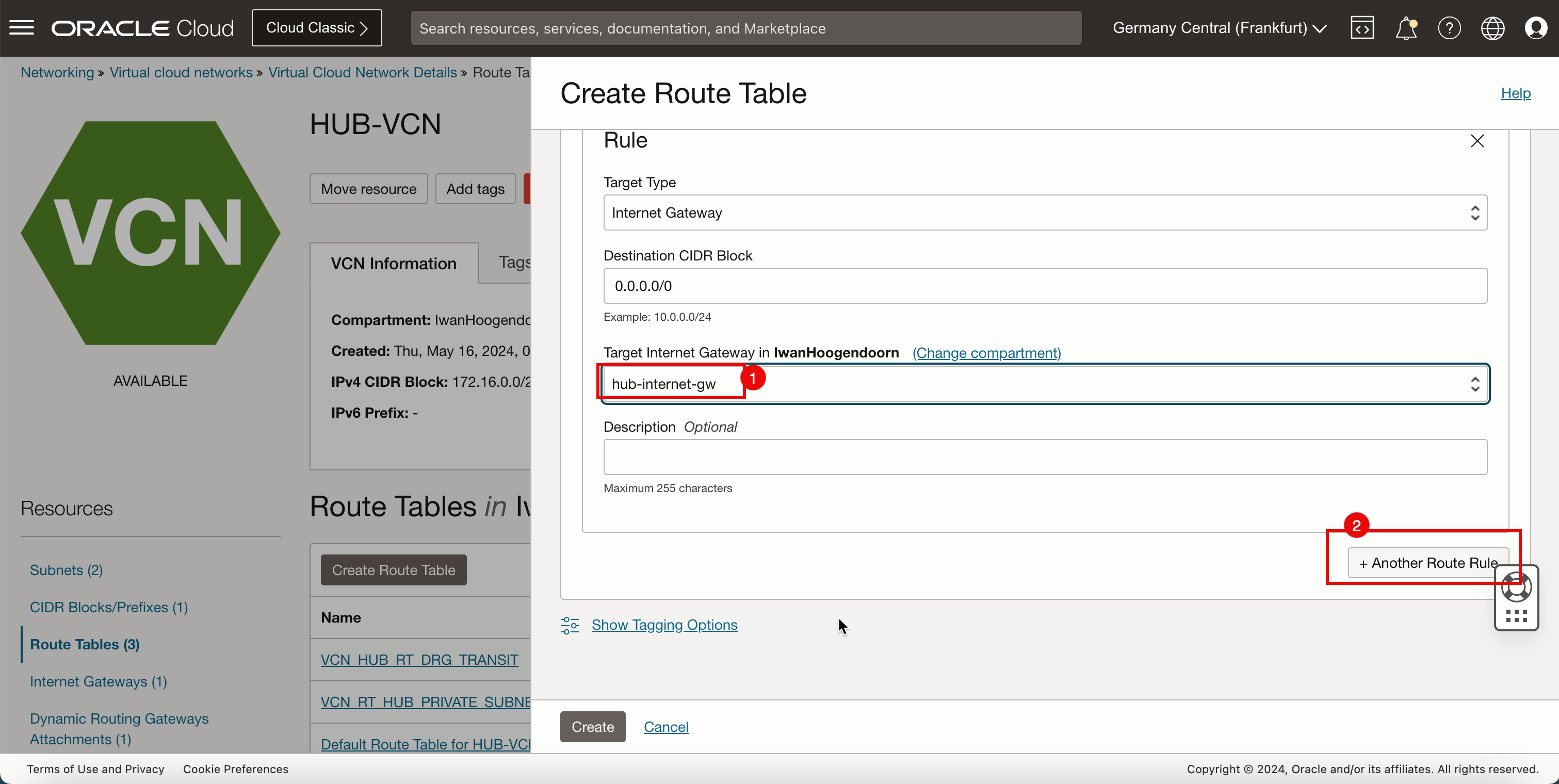Click the user profile avatar icon
The width and height of the screenshot is (1559, 784).
(x=1536, y=28)
